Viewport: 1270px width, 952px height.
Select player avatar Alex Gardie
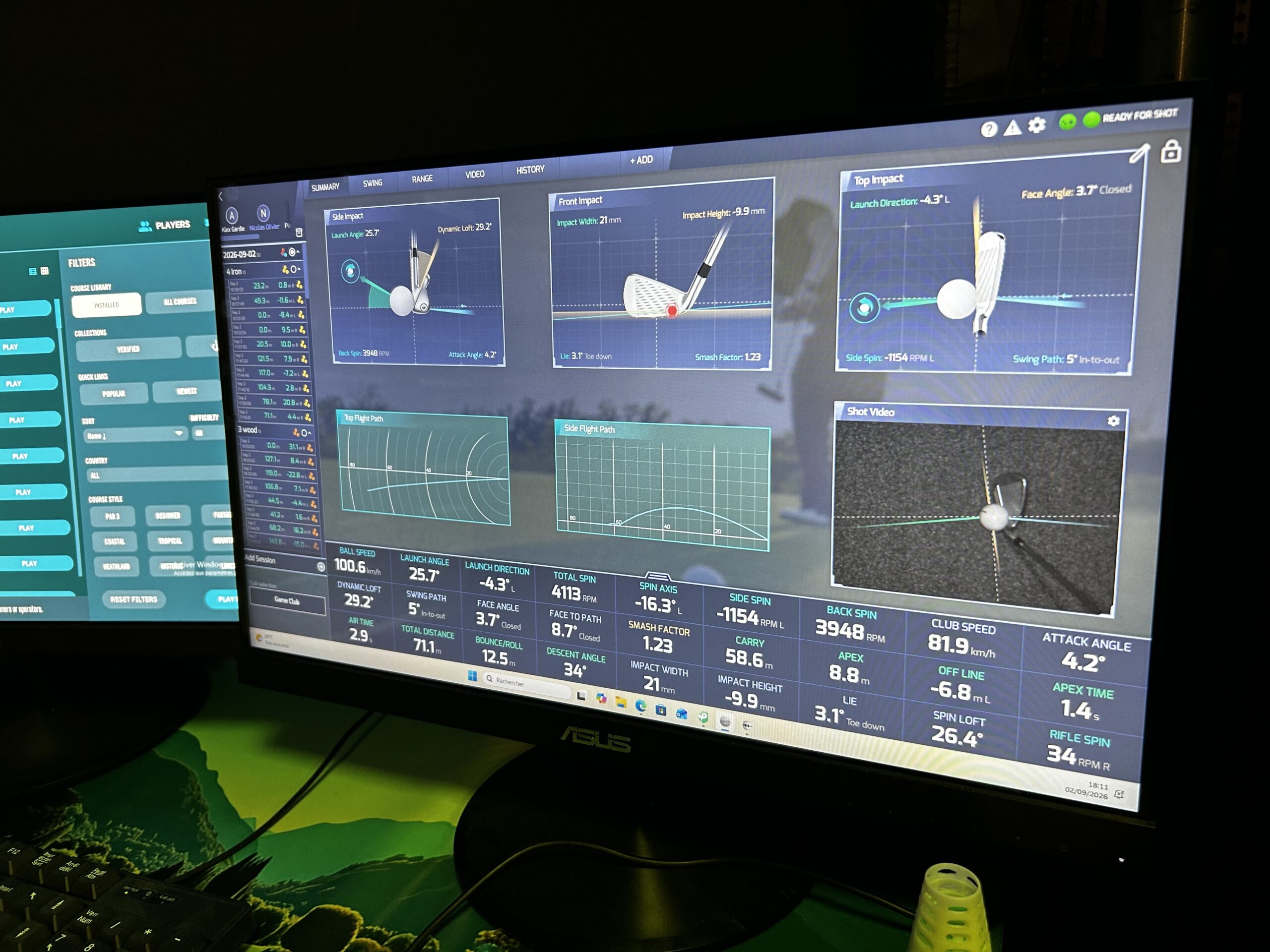tap(232, 216)
